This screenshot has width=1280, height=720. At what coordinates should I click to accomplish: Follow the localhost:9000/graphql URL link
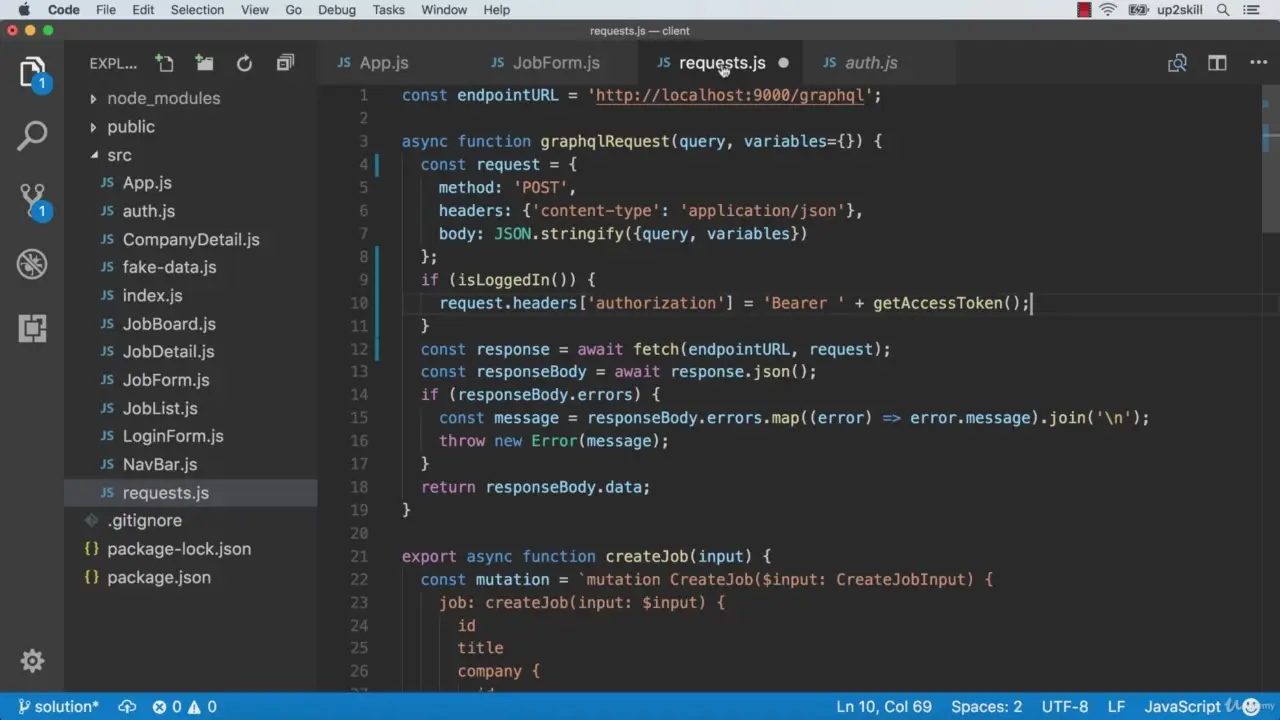(729, 96)
